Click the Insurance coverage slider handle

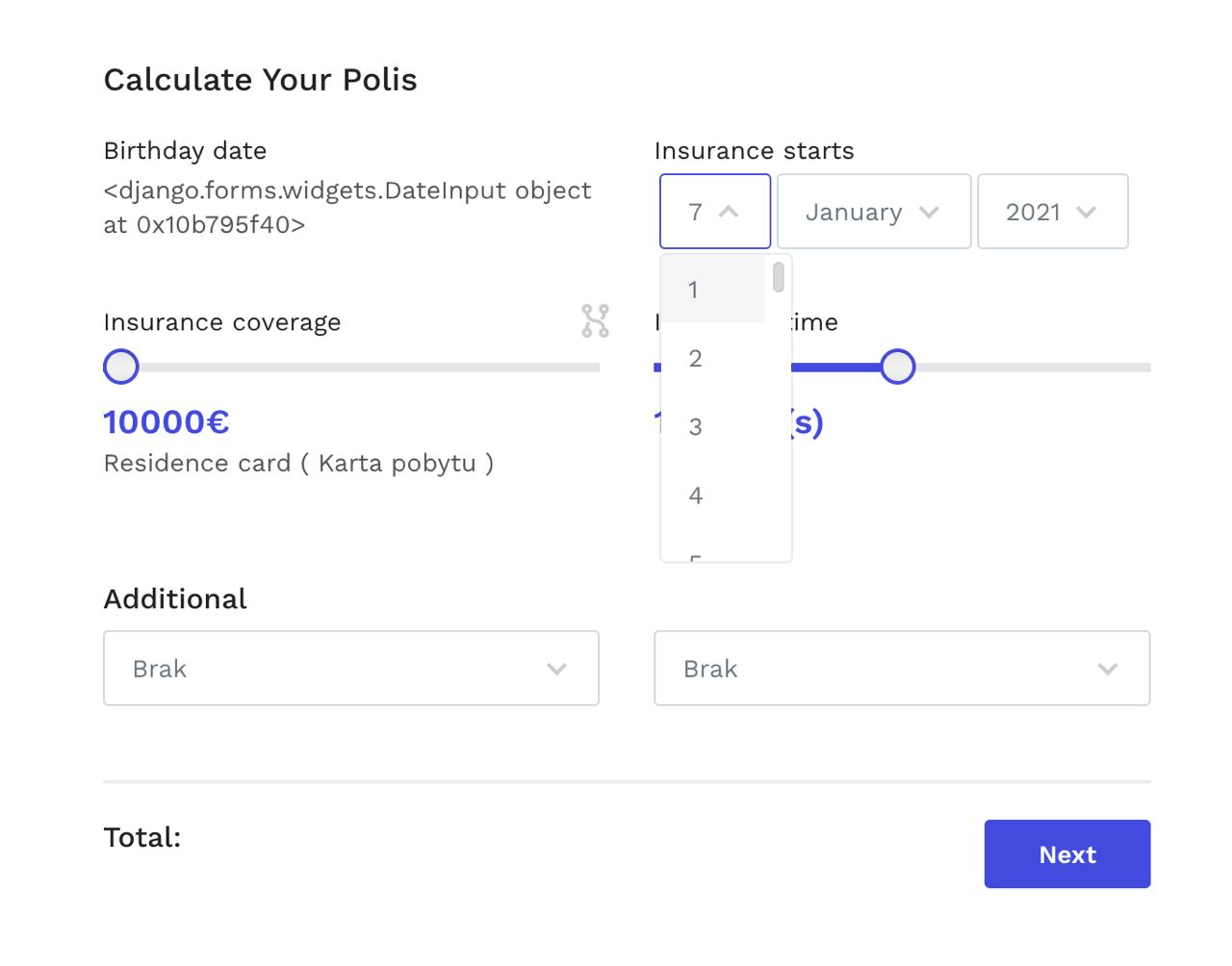pyautogui.click(x=121, y=367)
